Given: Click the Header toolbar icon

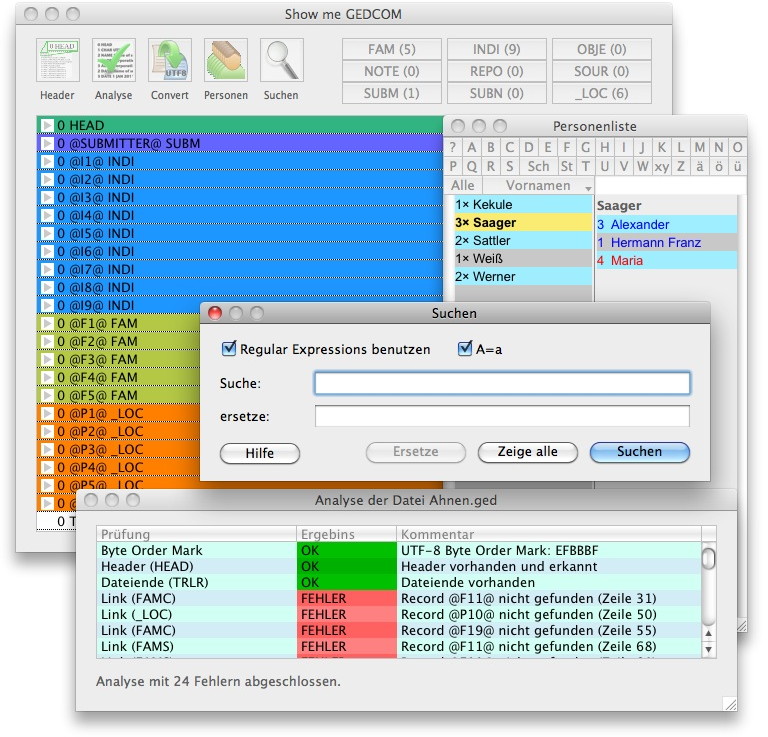Looking at the screenshot, I should [57, 61].
